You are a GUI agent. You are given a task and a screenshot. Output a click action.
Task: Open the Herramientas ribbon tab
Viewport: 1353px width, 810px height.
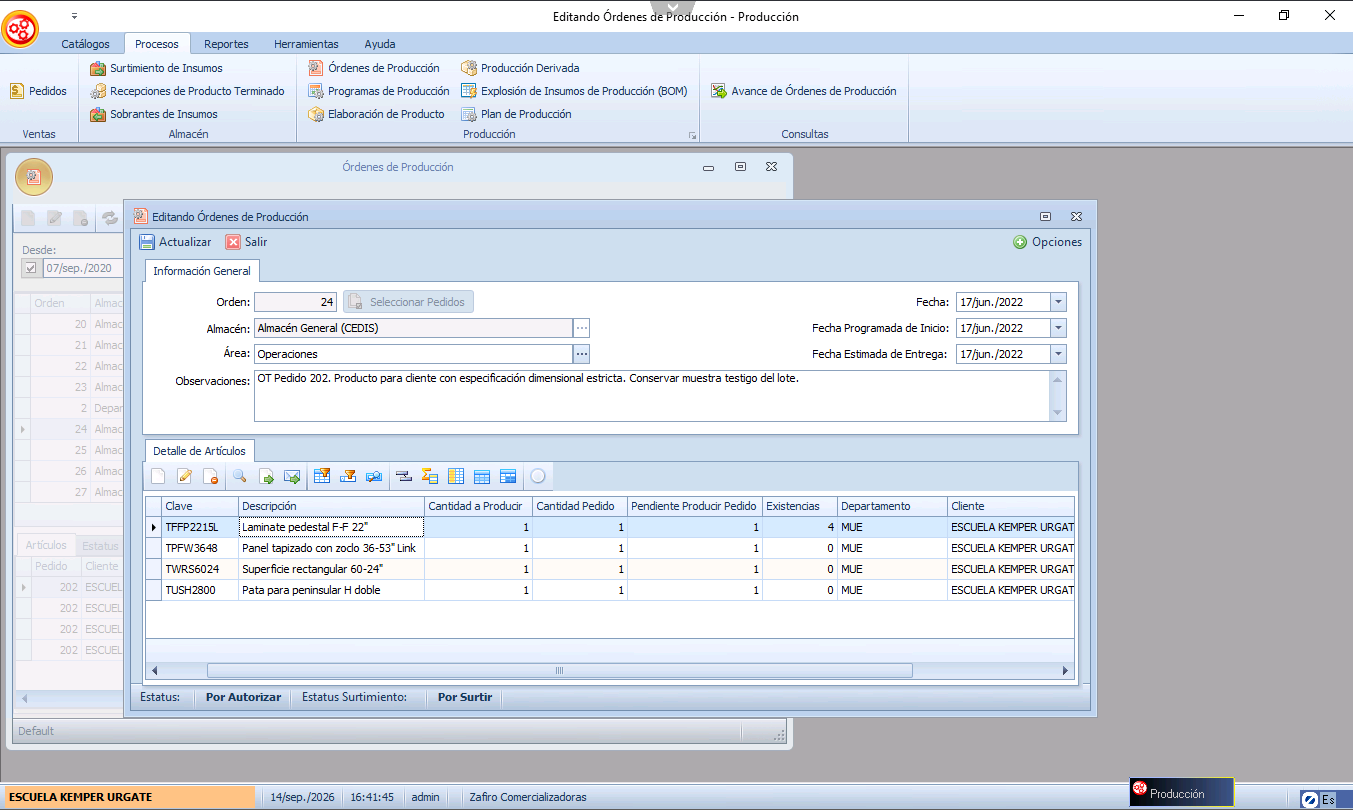[x=306, y=44]
